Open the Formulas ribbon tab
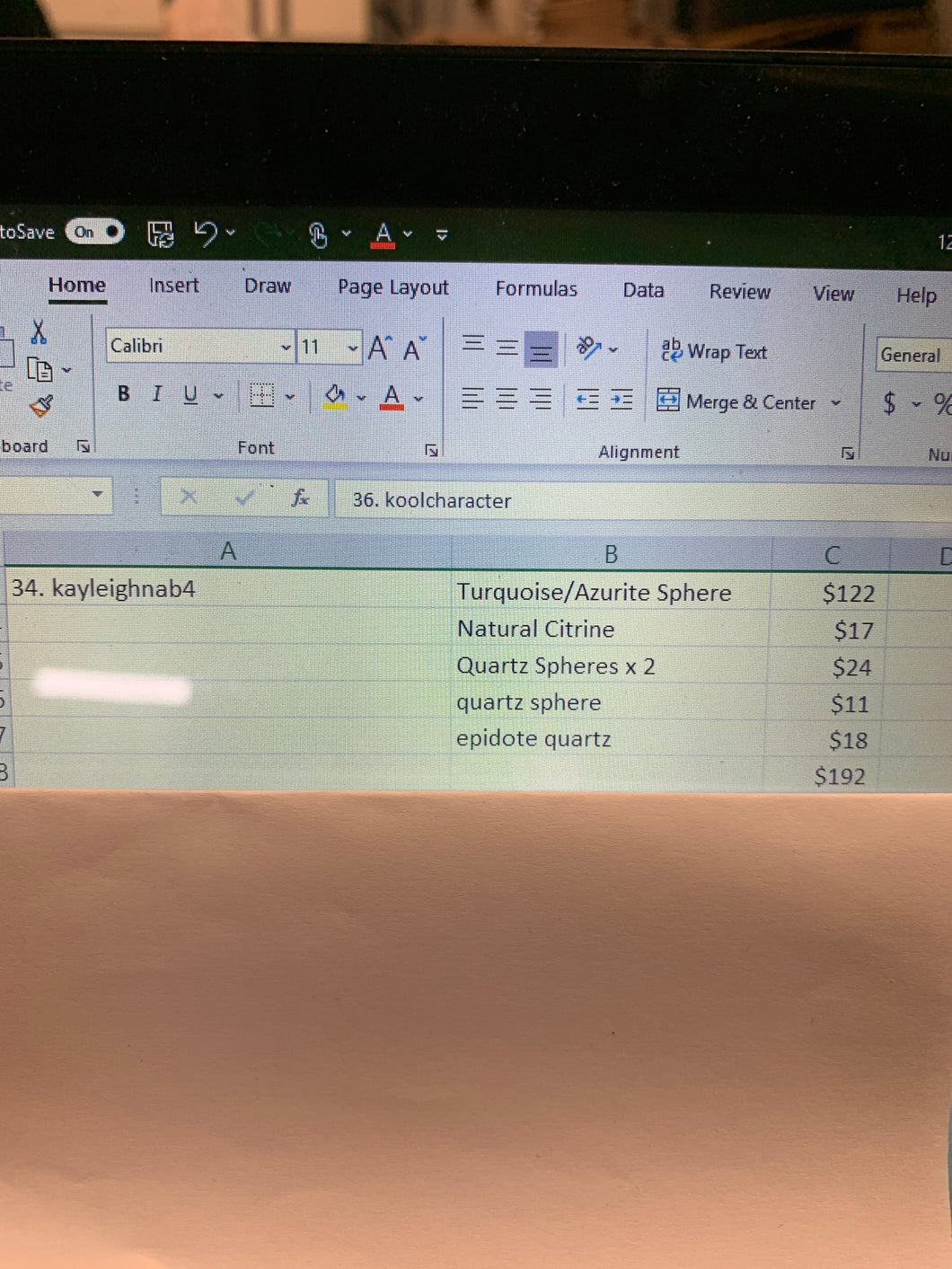952x1269 pixels. 536,288
